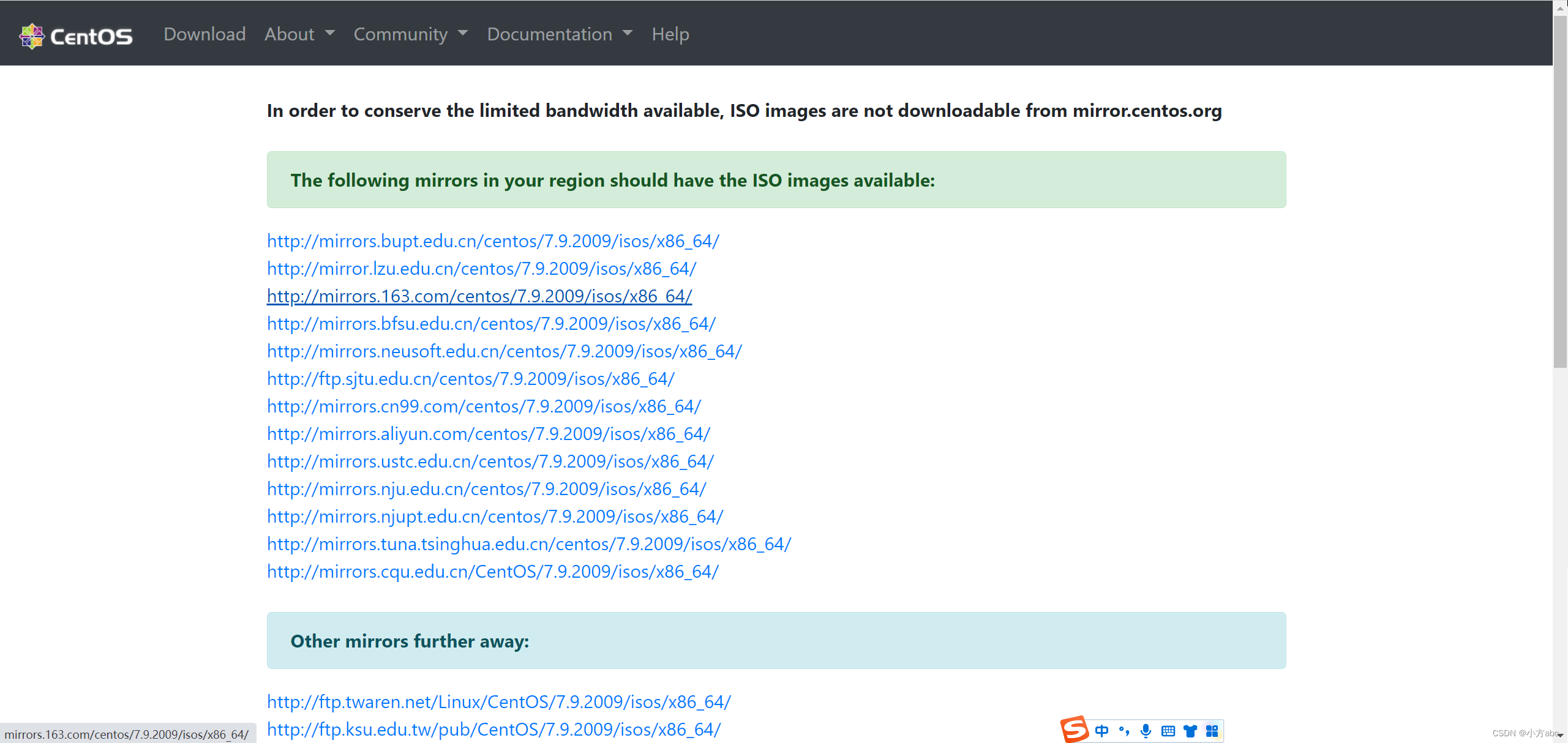This screenshot has width=1568, height=743.
Task: Open Sogou soft keyboard icon
Action: tap(1168, 731)
